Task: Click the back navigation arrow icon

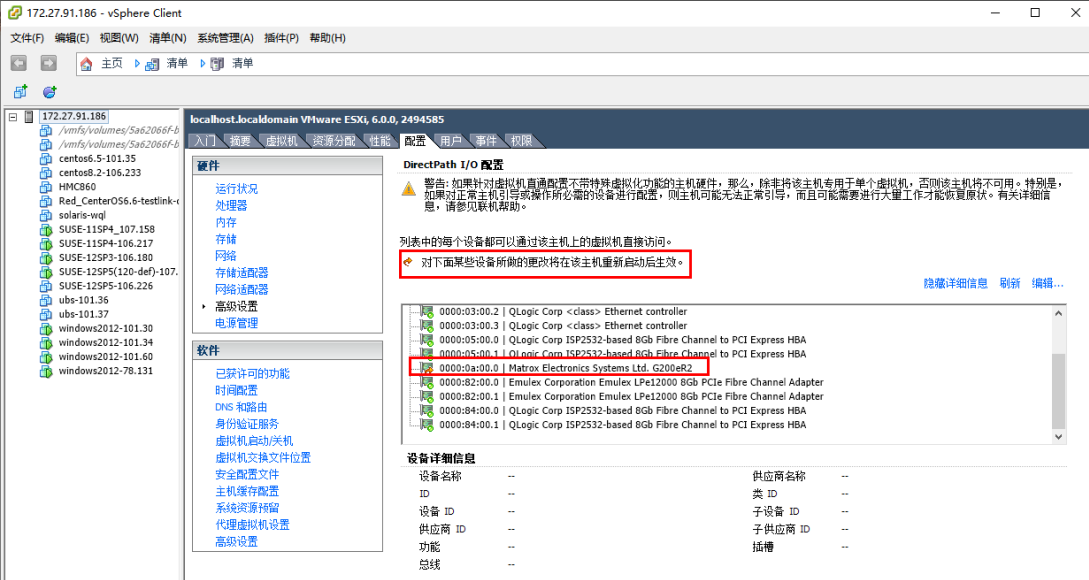Action: (x=19, y=63)
